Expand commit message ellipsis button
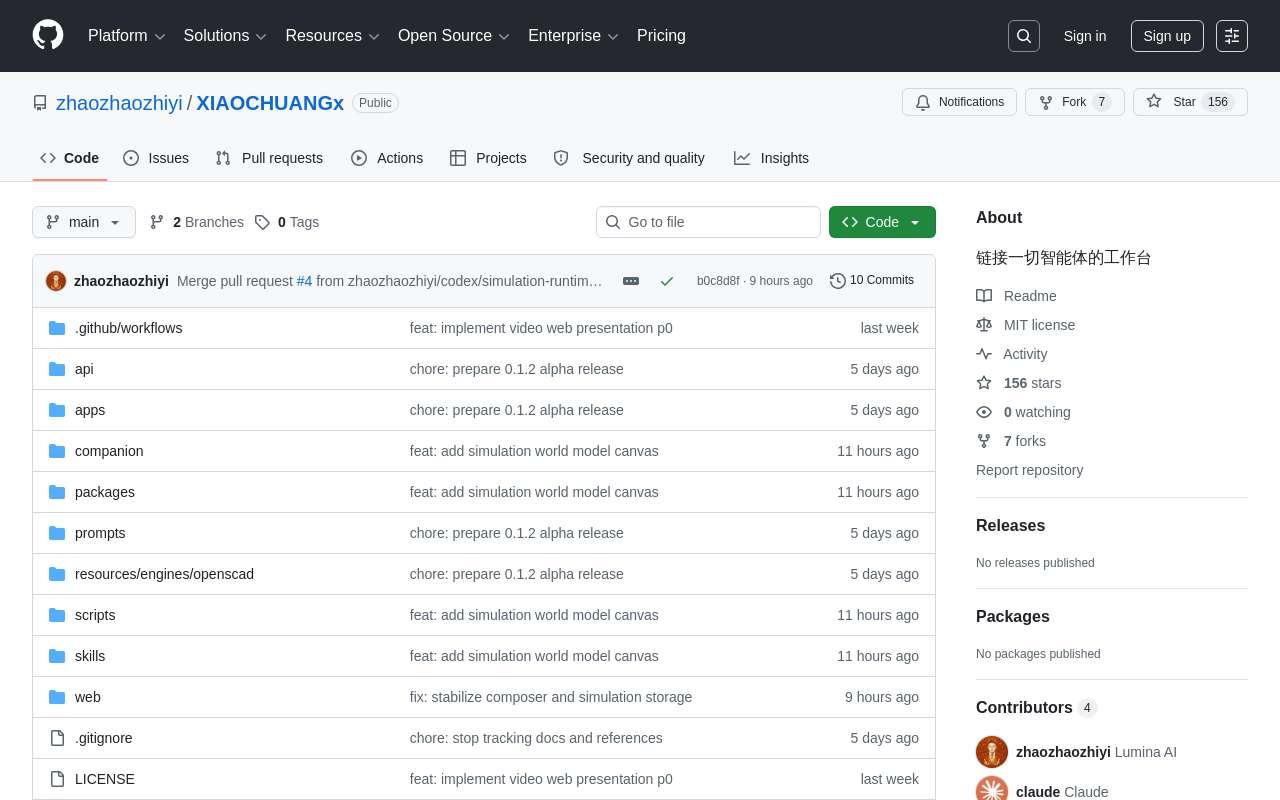The width and height of the screenshot is (1280, 800). [x=631, y=281]
